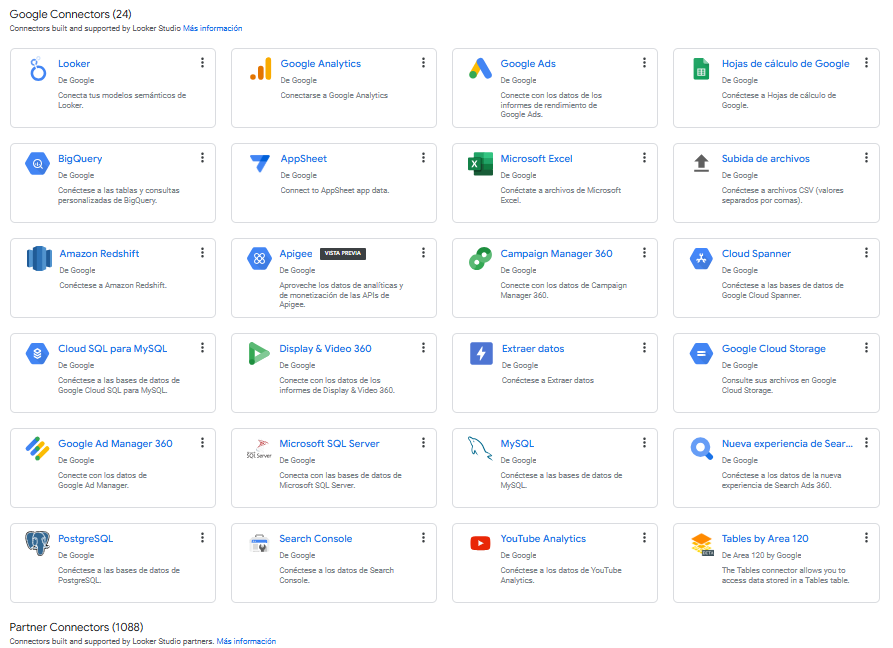Click the Campaign Manager 360 icon
The image size is (893, 648).
(x=480, y=259)
